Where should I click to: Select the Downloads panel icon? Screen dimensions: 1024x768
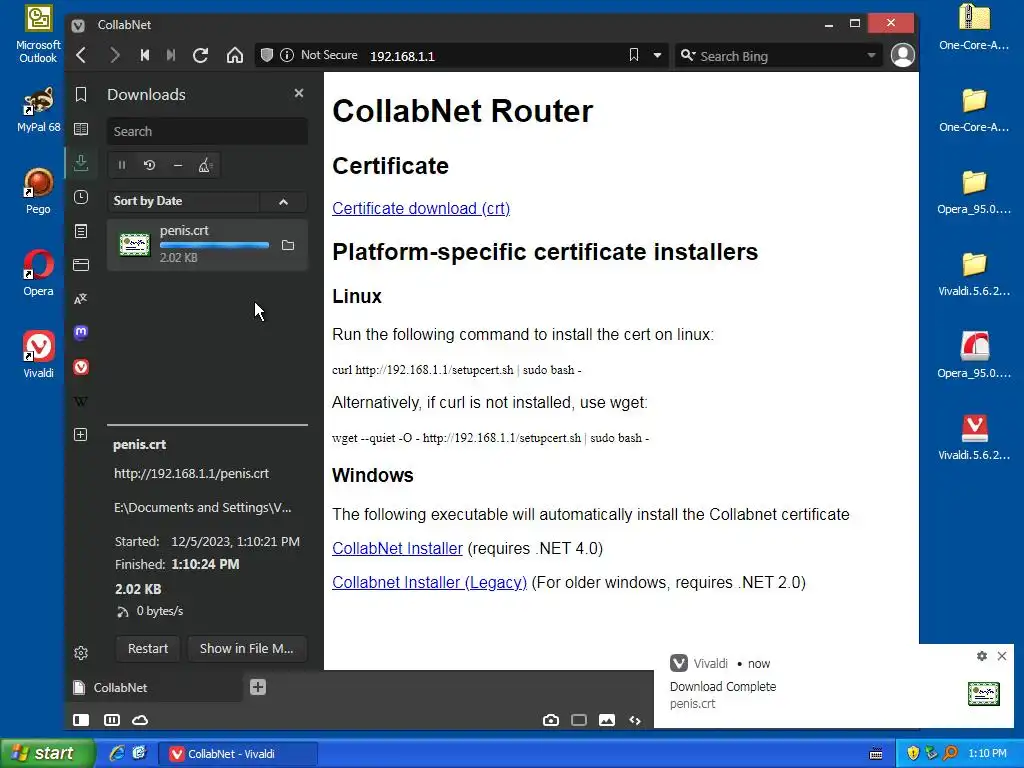(81, 163)
